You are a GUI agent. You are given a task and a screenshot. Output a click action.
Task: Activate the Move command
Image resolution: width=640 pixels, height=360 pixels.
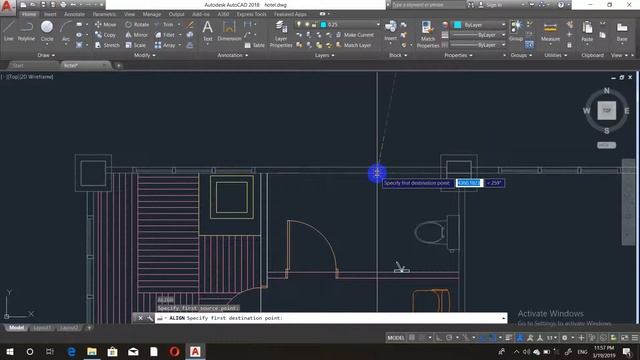pyautogui.click(x=105, y=24)
